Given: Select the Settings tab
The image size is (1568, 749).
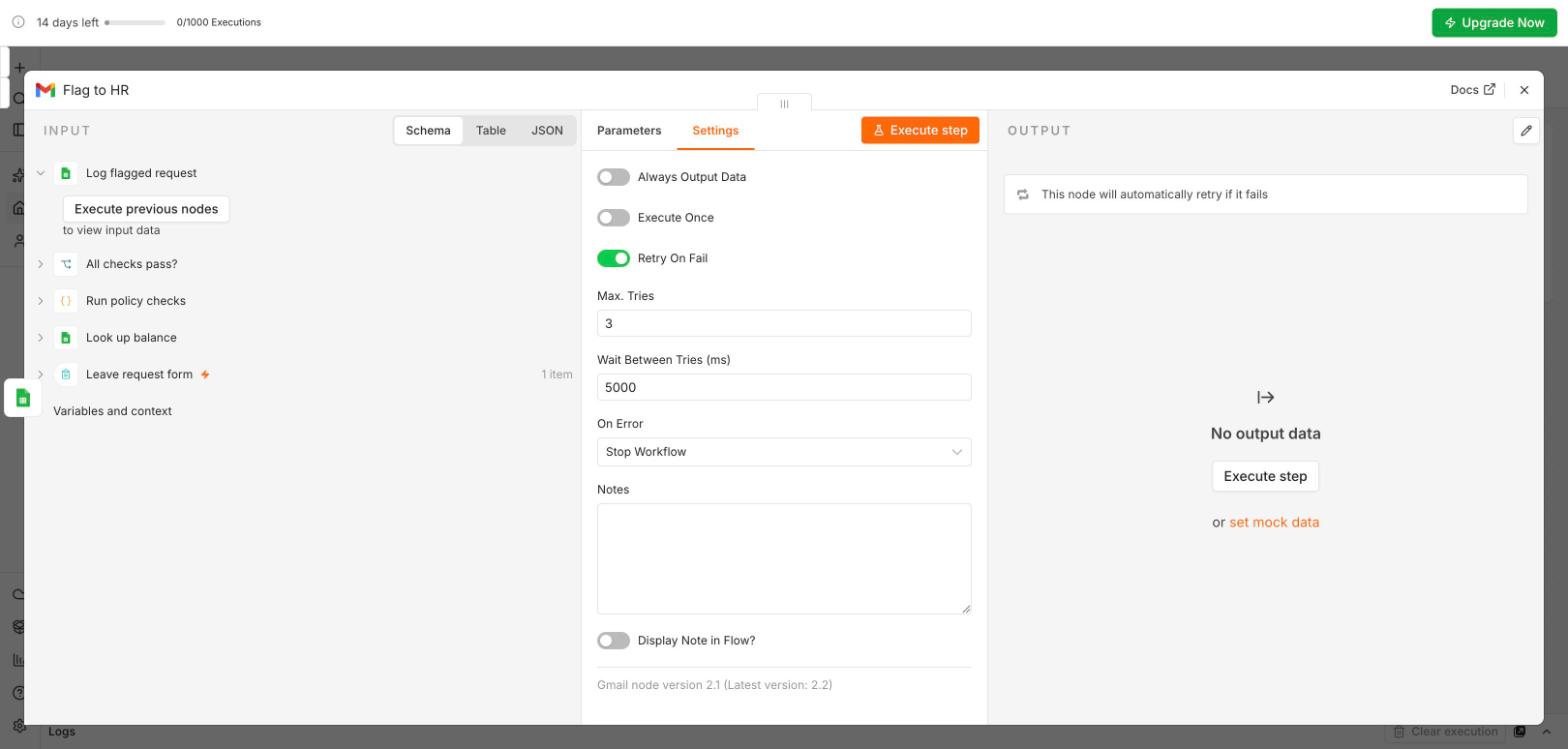Looking at the screenshot, I should coord(715,131).
